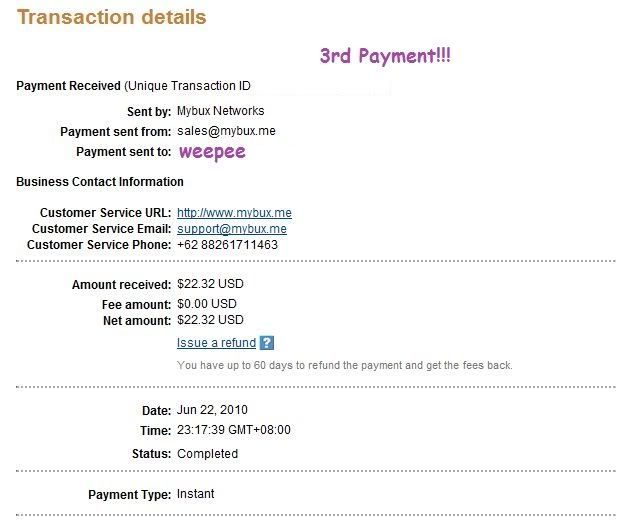Click the 60 days refund notice text
Viewport: 626px width, 524px height.
coord(345,365)
